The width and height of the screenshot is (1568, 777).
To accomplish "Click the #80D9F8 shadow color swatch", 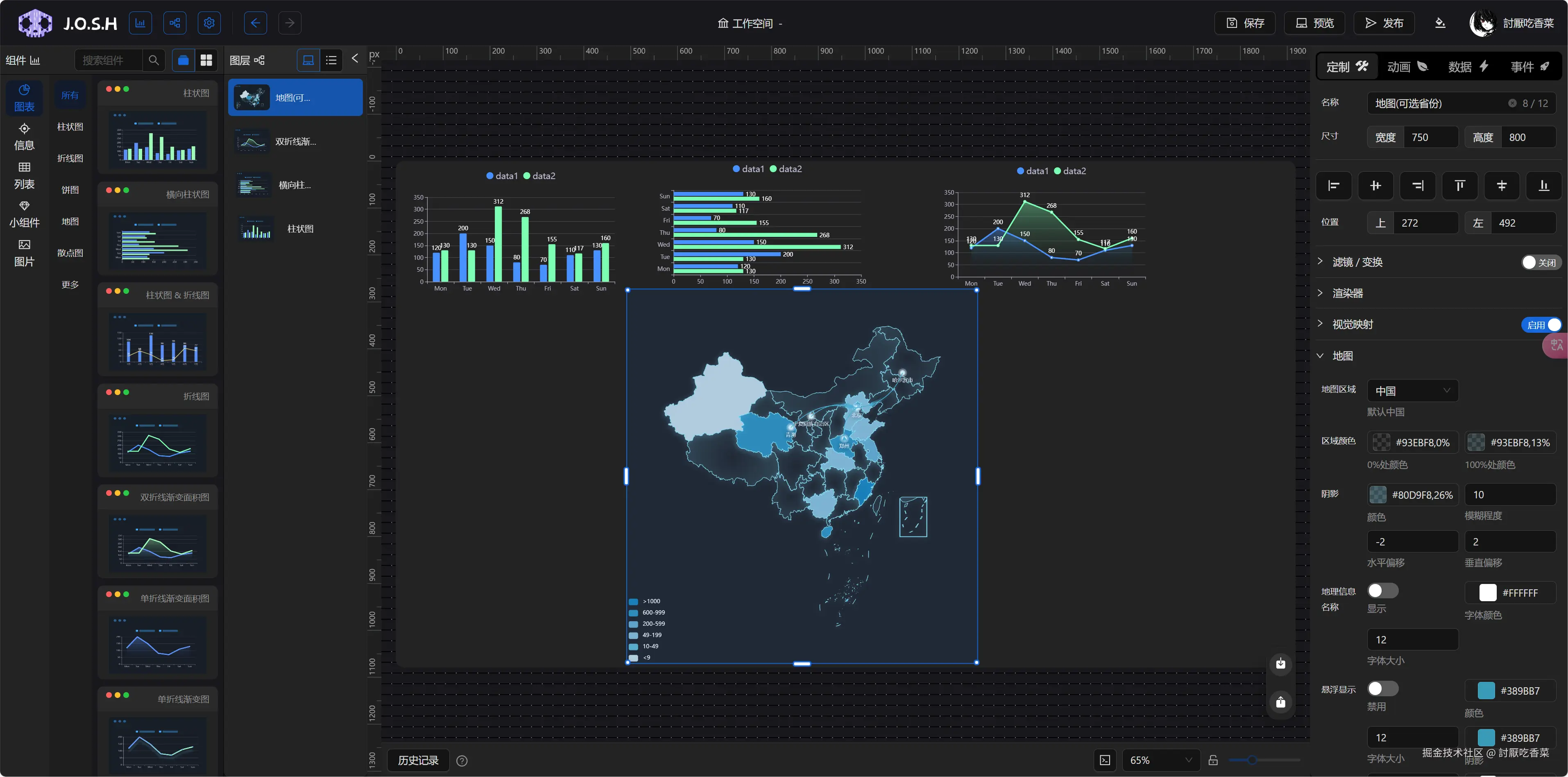I will point(1378,495).
